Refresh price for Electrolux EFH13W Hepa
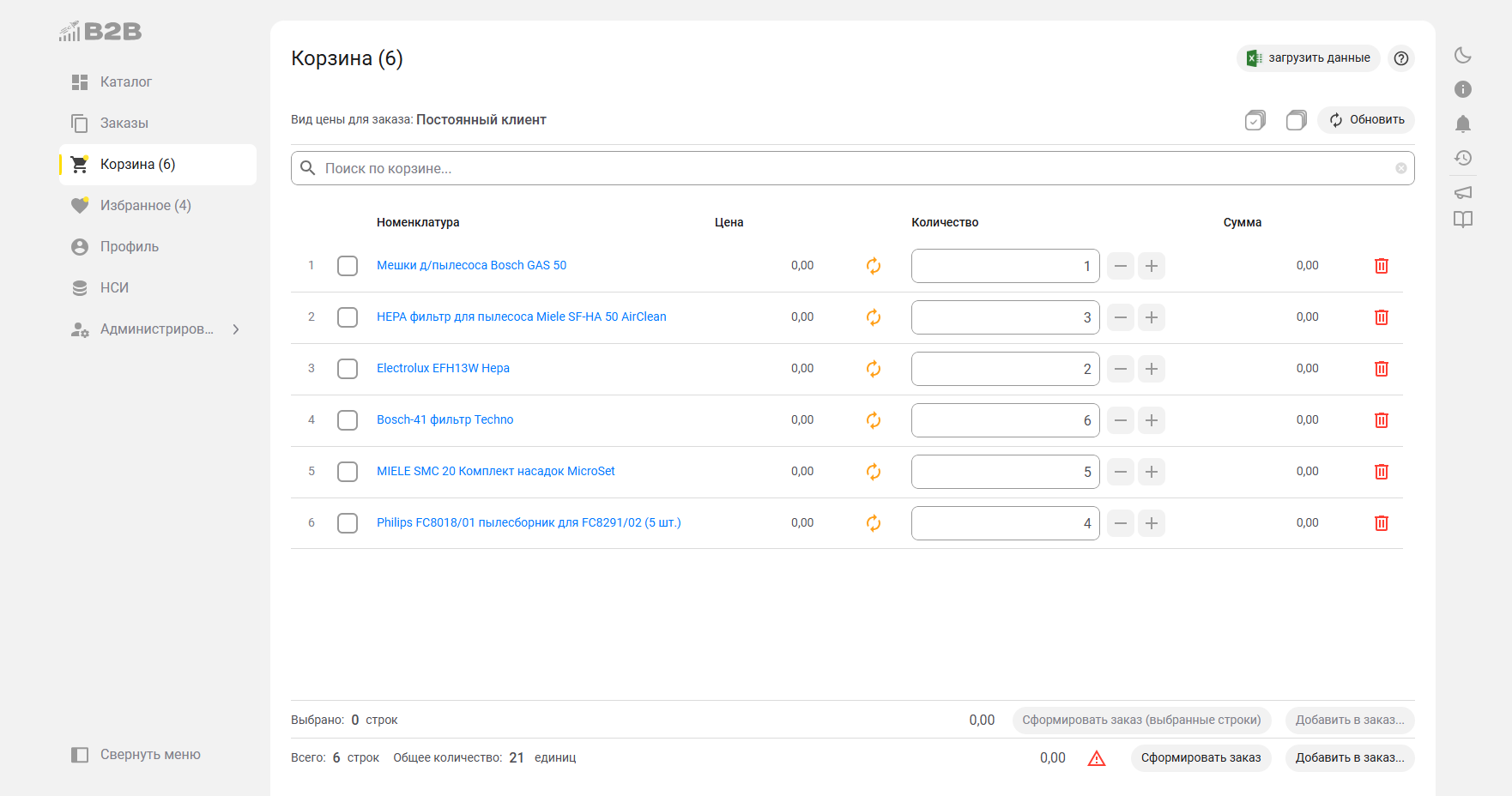 point(874,369)
